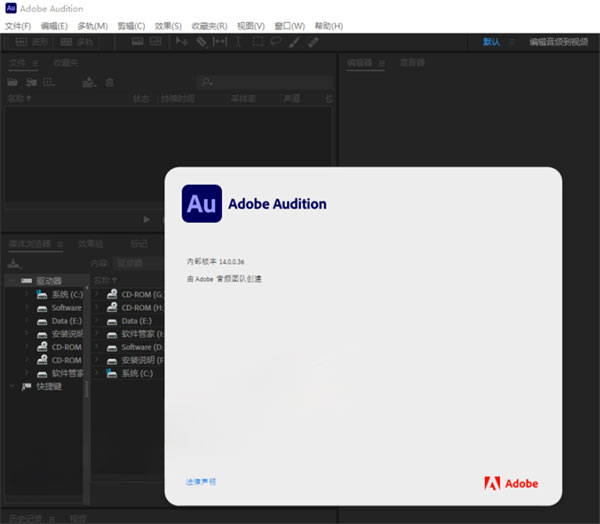The height and width of the screenshot is (524, 600).
Task: Click the play button below the Files list
Action: (x=146, y=219)
